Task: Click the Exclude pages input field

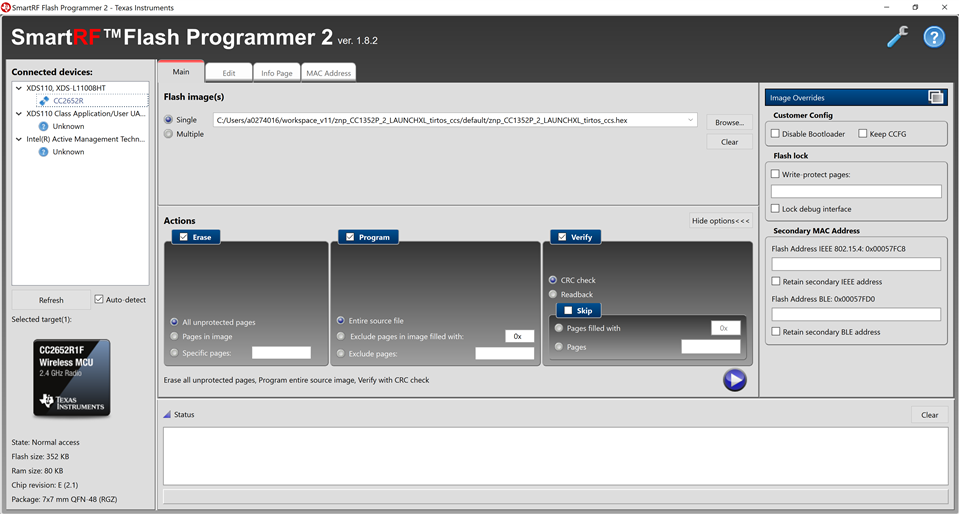Action: (505, 354)
